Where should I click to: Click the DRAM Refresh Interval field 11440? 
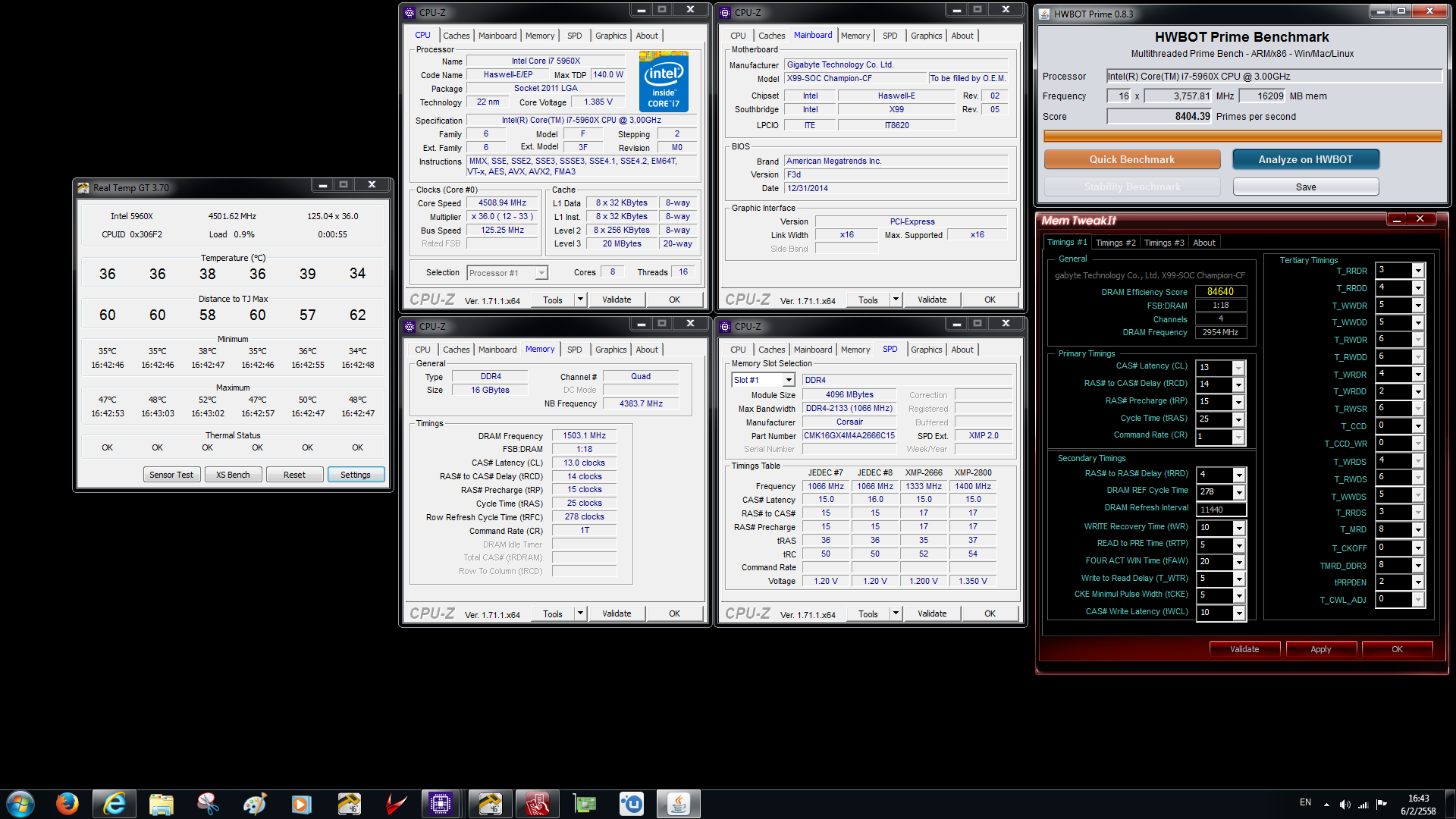(x=1221, y=510)
